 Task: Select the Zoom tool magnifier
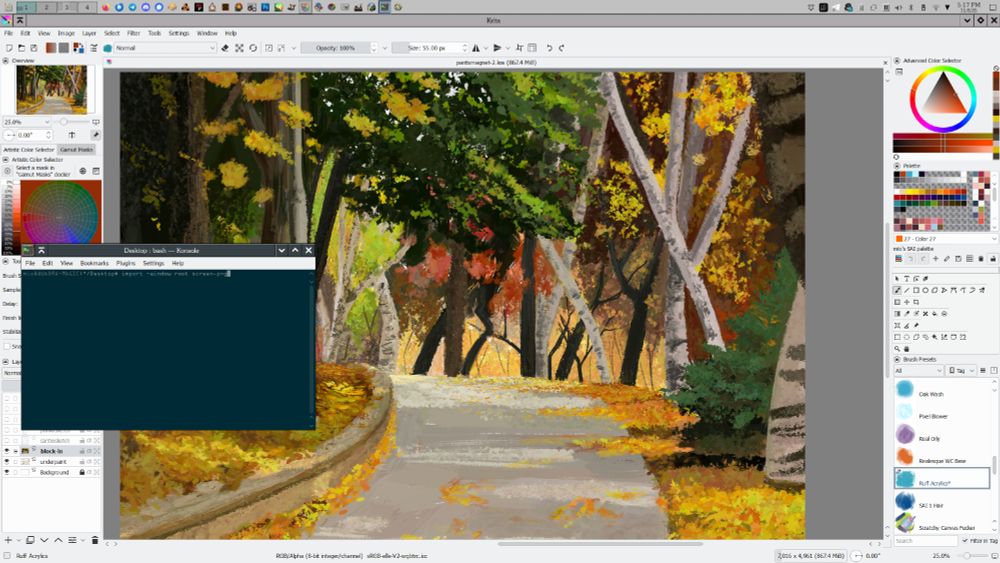point(897,349)
